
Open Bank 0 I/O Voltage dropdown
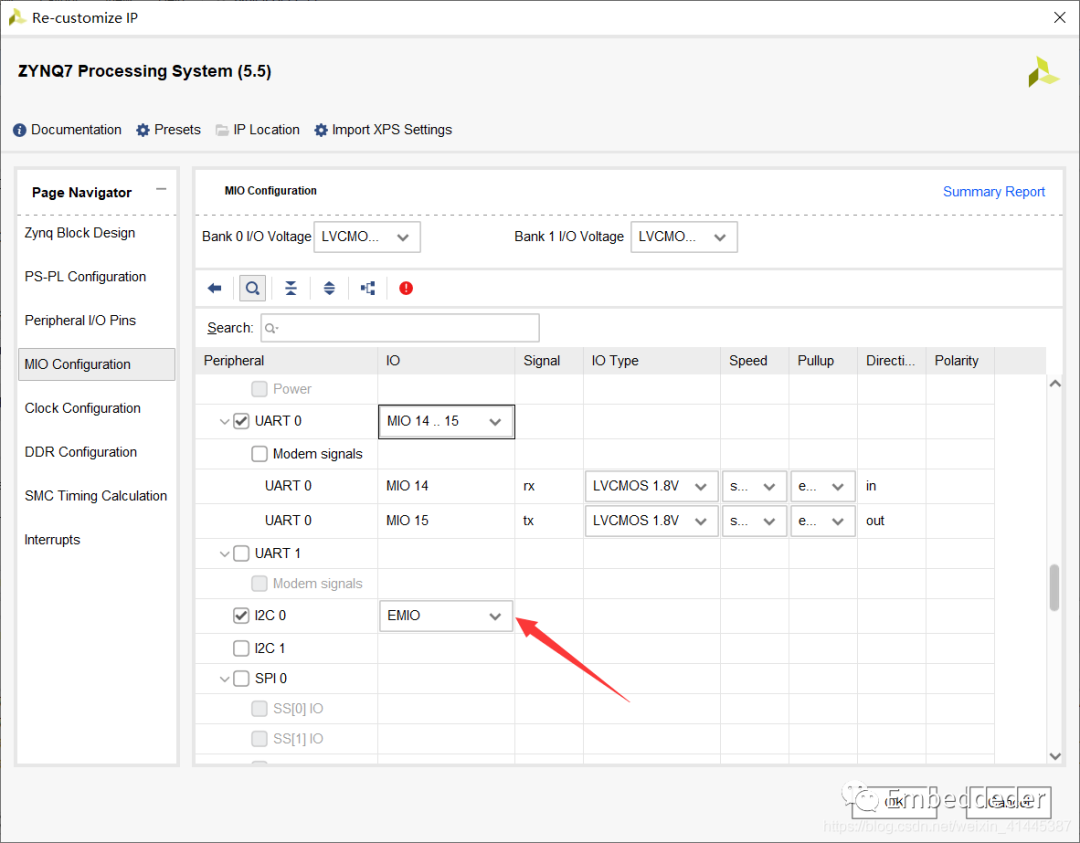(x=367, y=237)
